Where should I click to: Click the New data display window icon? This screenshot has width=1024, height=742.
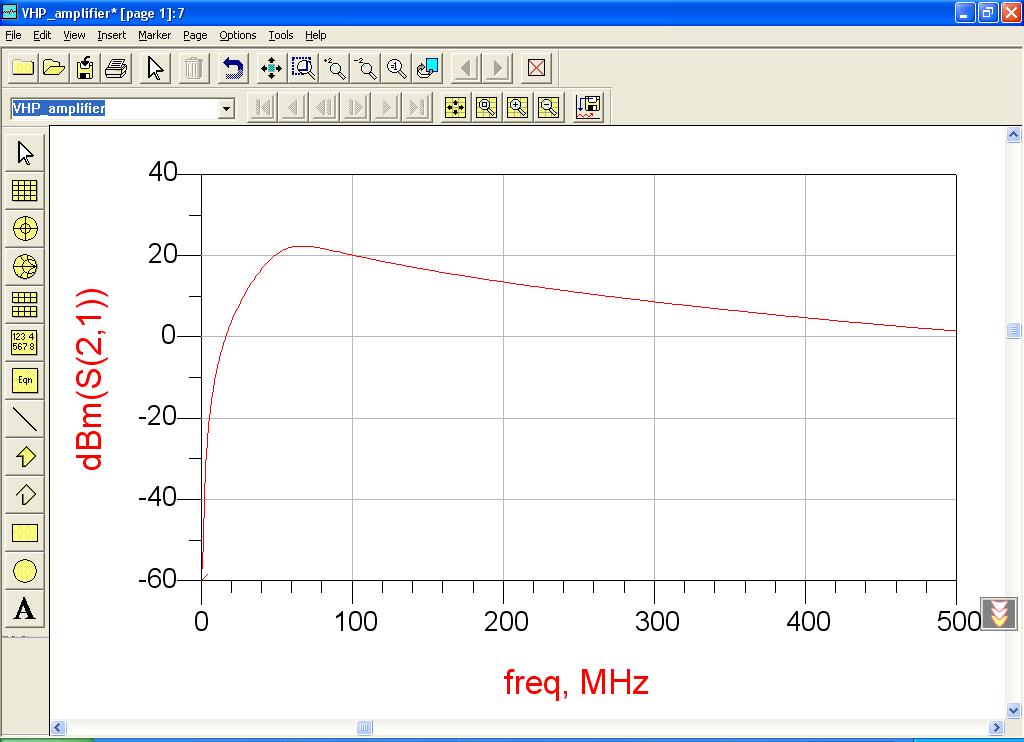pyautogui.click(x=23, y=68)
